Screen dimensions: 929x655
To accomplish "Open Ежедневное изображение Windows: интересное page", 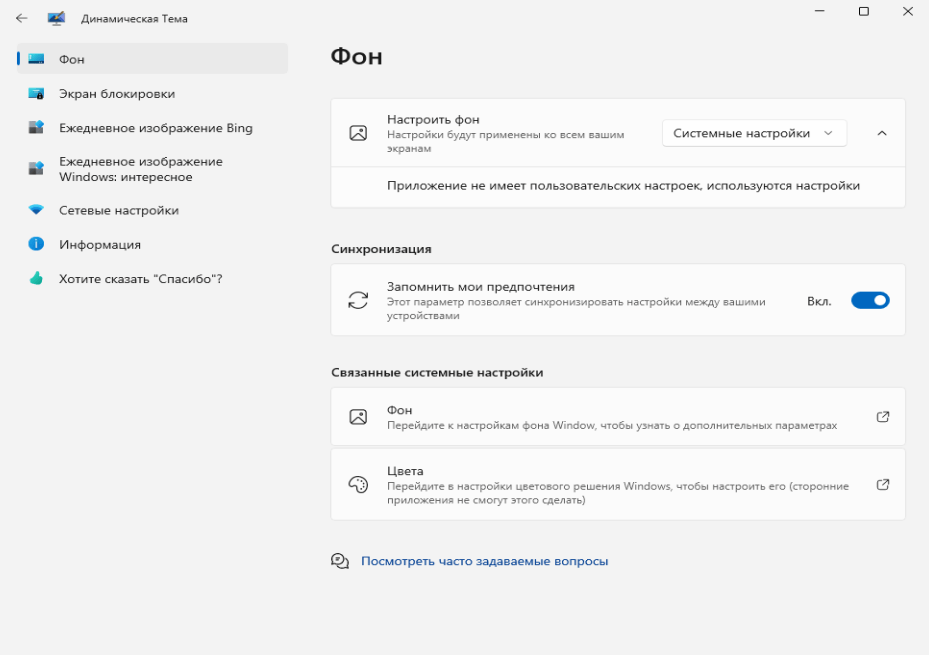I will click(152, 169).
